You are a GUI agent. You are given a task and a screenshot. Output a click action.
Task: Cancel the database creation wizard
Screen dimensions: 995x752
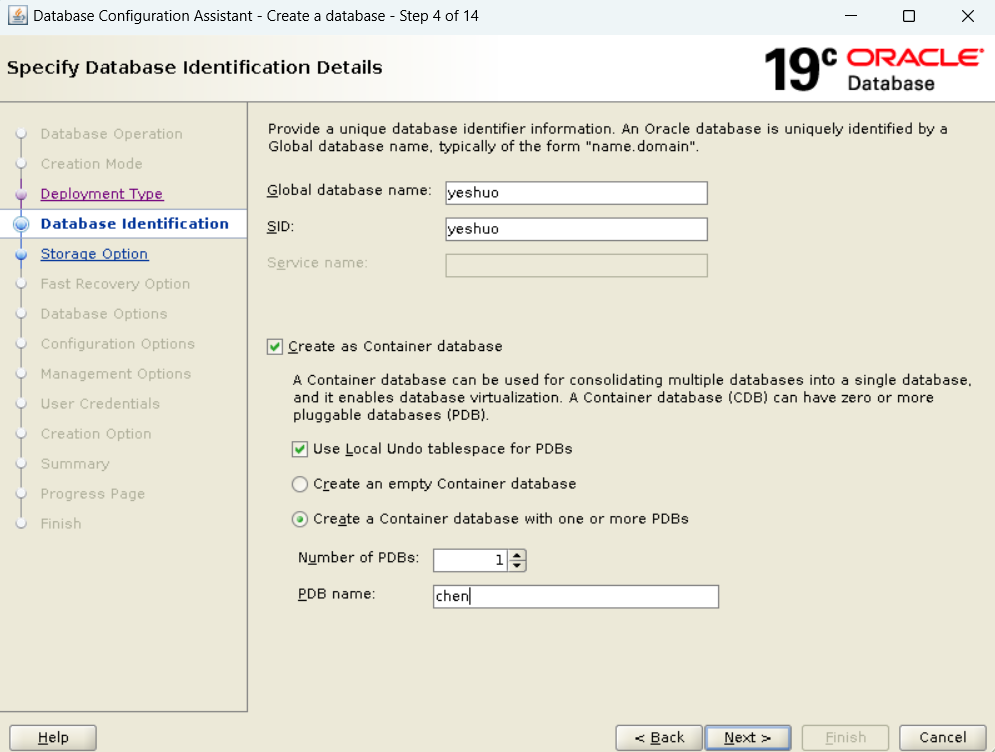[x=942, y=737]
